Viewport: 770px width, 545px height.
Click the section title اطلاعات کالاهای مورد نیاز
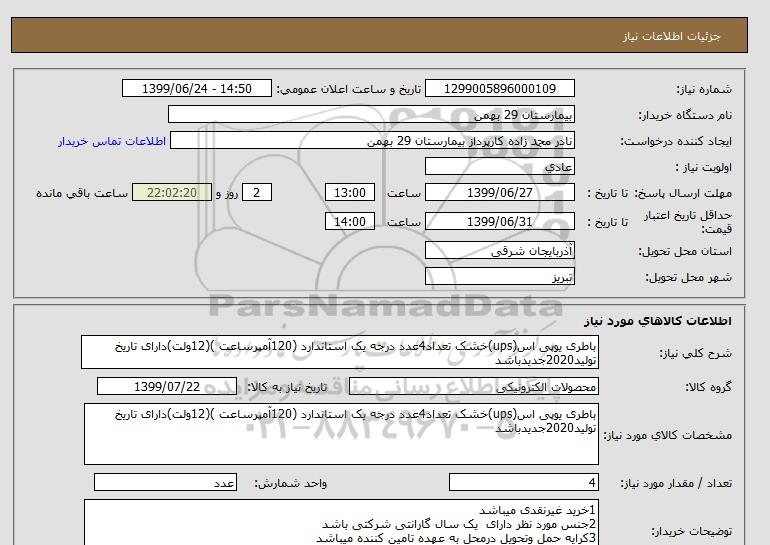point(658,321)
